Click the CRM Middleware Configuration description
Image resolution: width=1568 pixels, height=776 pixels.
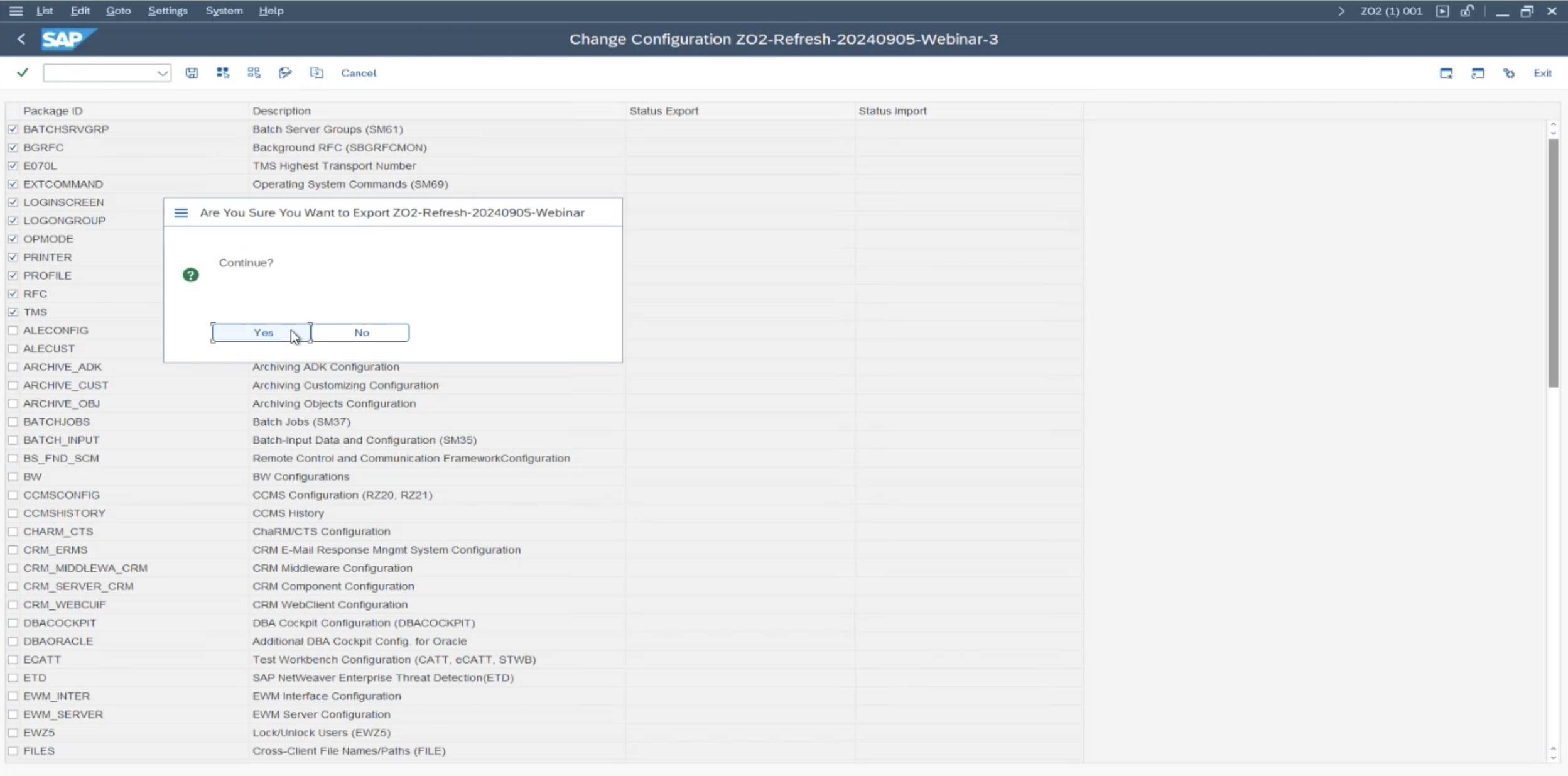point(332,568)
